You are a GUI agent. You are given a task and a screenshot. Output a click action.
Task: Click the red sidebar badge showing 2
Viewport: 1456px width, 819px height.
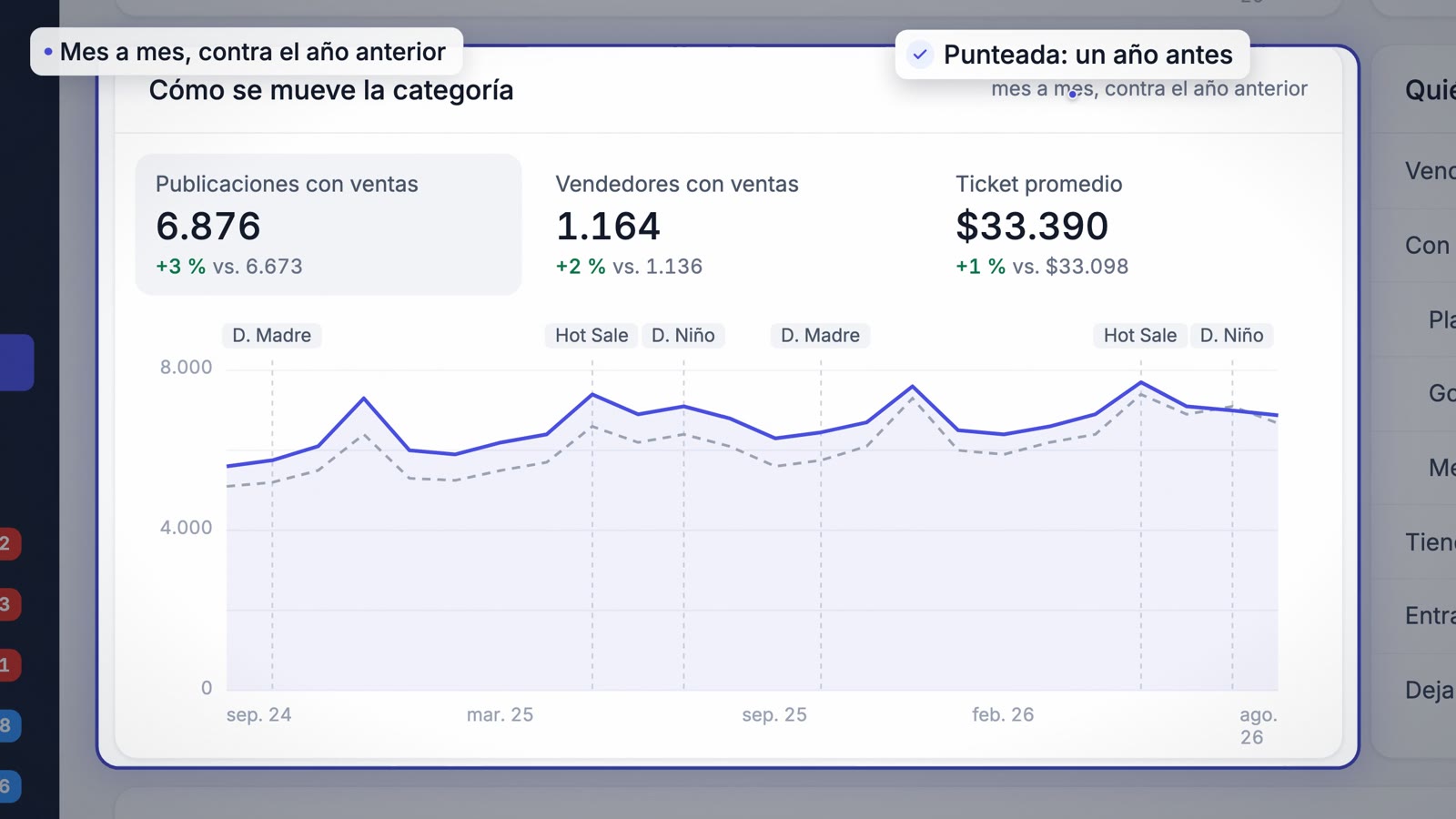[8, 543]
